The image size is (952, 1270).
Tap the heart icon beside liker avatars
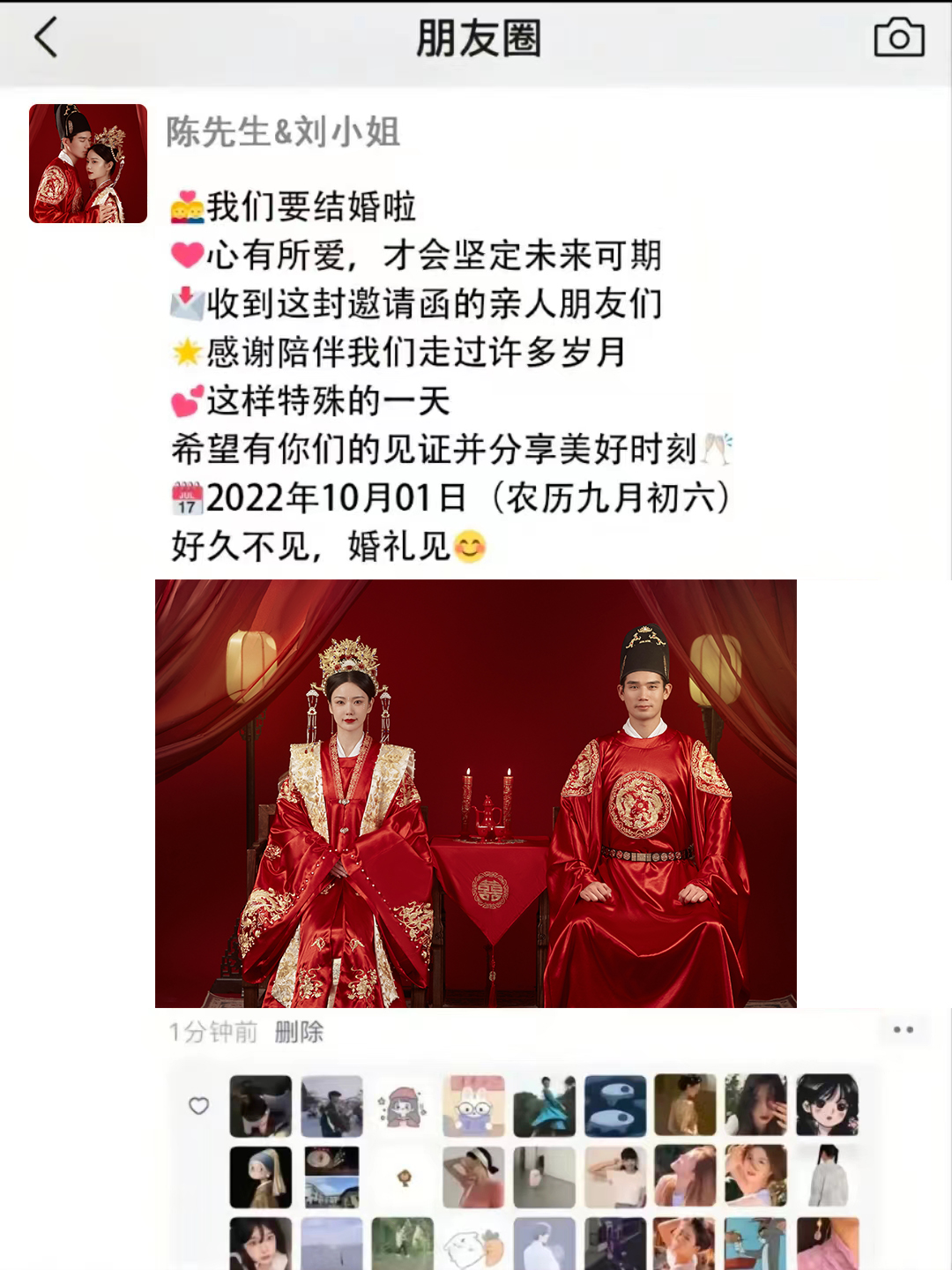point(199,1106)
